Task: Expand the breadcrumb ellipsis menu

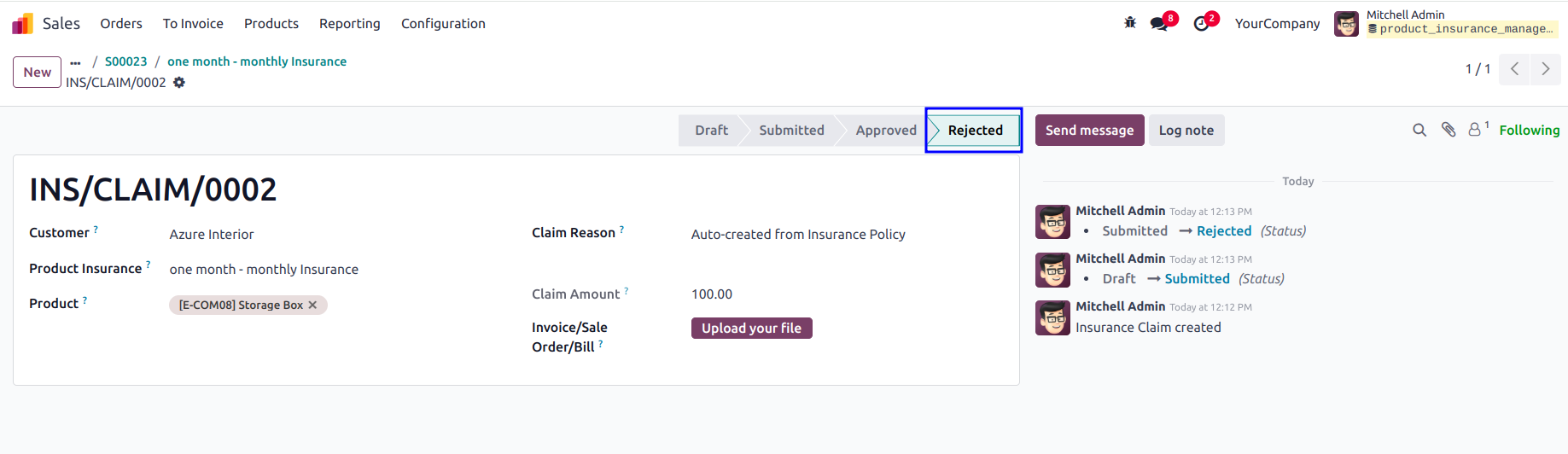Action: (x=76, y=62)
